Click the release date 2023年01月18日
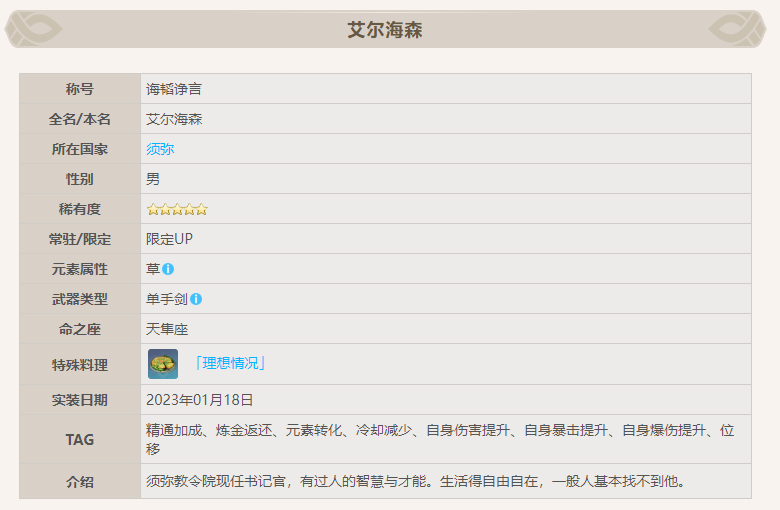 point(200,400)
